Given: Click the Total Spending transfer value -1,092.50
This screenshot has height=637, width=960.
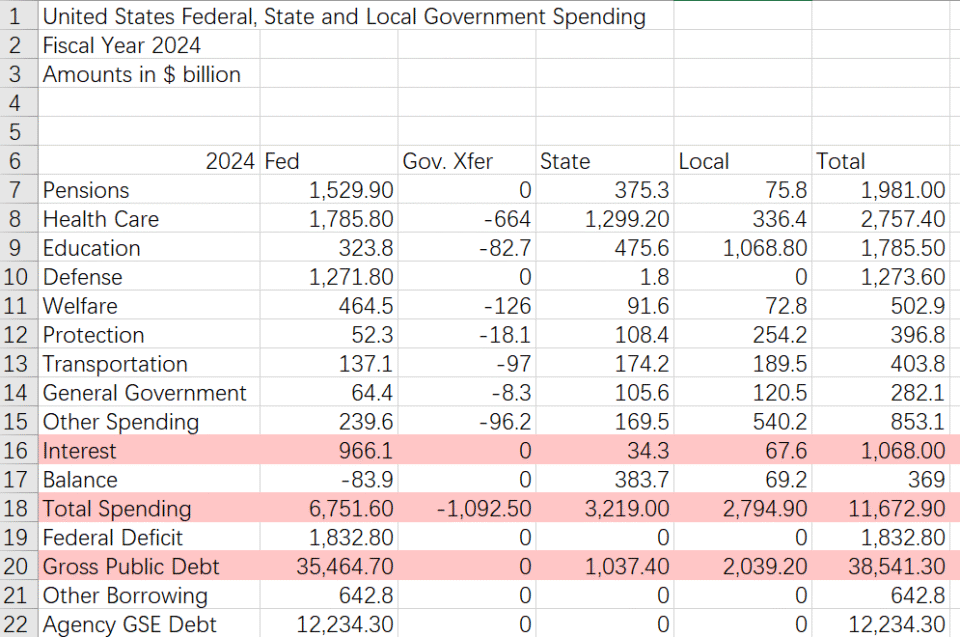Looking at the screenshot, I should pyautogui.click(x=467, y=508).
